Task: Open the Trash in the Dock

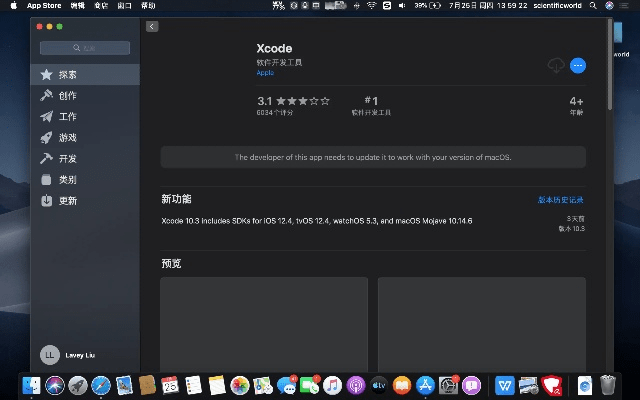Action: [x=608, y=385]
